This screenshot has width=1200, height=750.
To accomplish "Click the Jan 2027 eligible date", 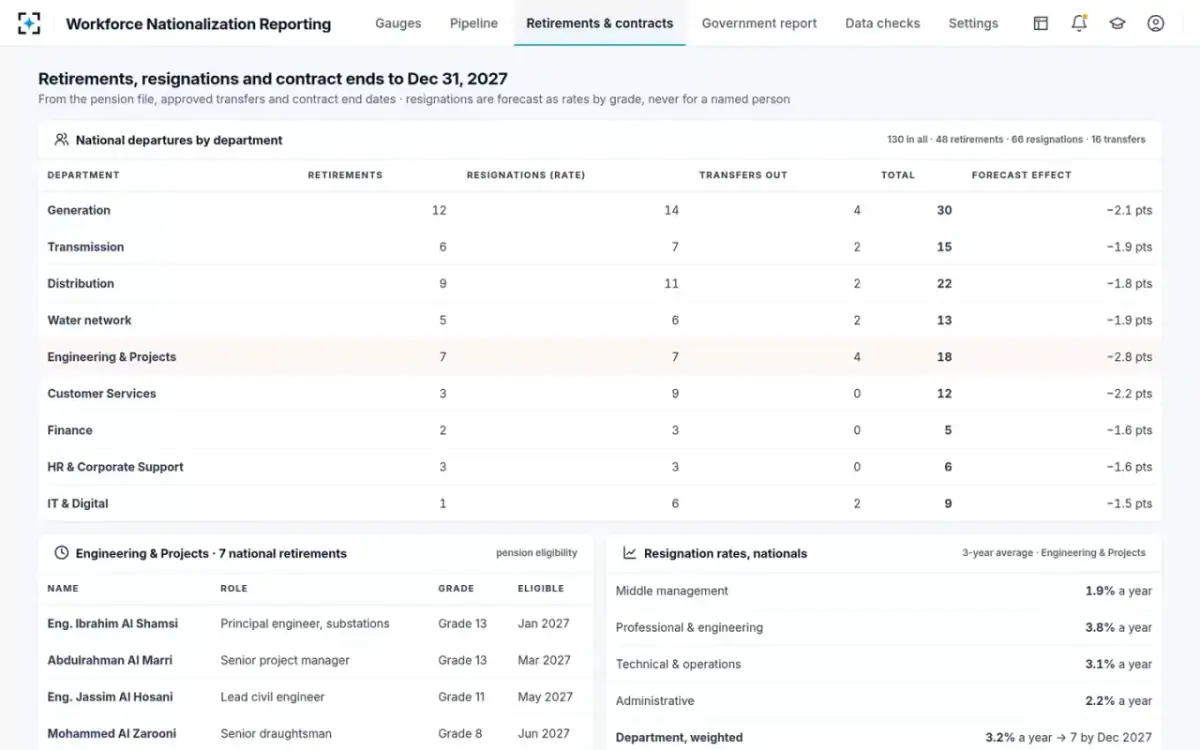I will point(544,623).
